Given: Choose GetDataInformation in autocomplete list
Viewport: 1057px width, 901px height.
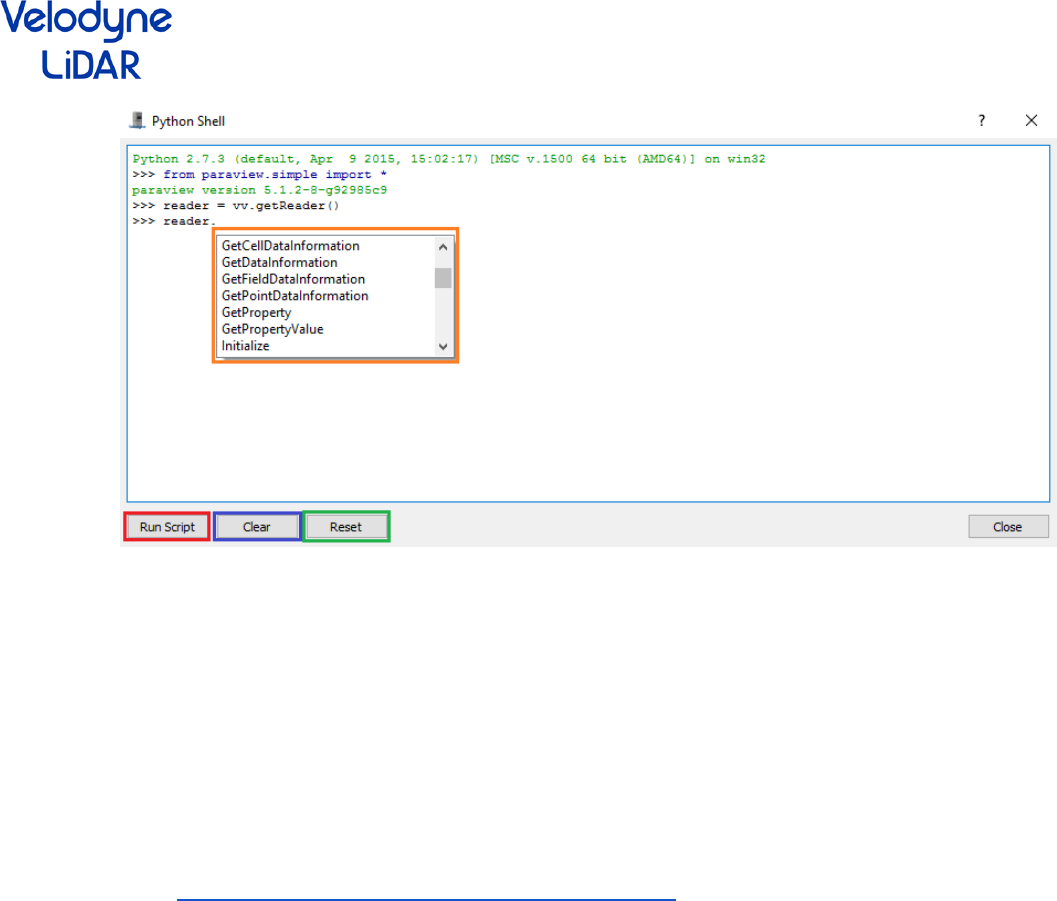Looking at the screenshot, I should coord(280,263).
